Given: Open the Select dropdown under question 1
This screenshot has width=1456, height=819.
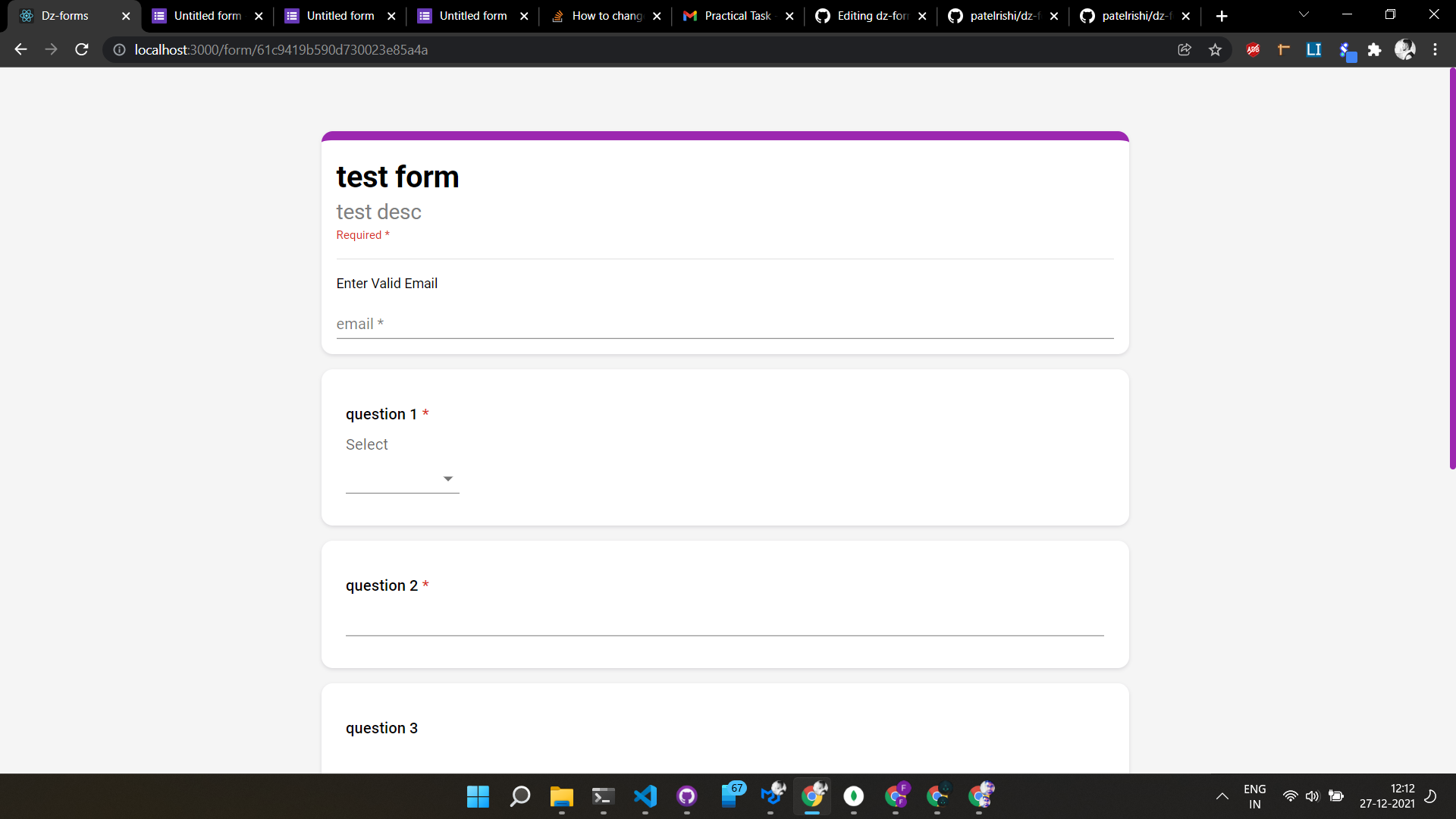Looking at the screenshot, I should 402,476.
